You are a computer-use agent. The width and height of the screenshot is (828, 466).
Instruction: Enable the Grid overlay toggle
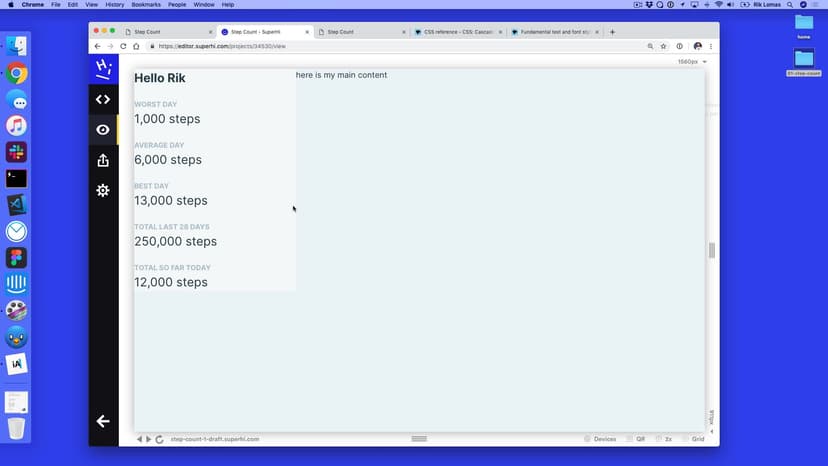pyautogui.click(x=692, y=439)
